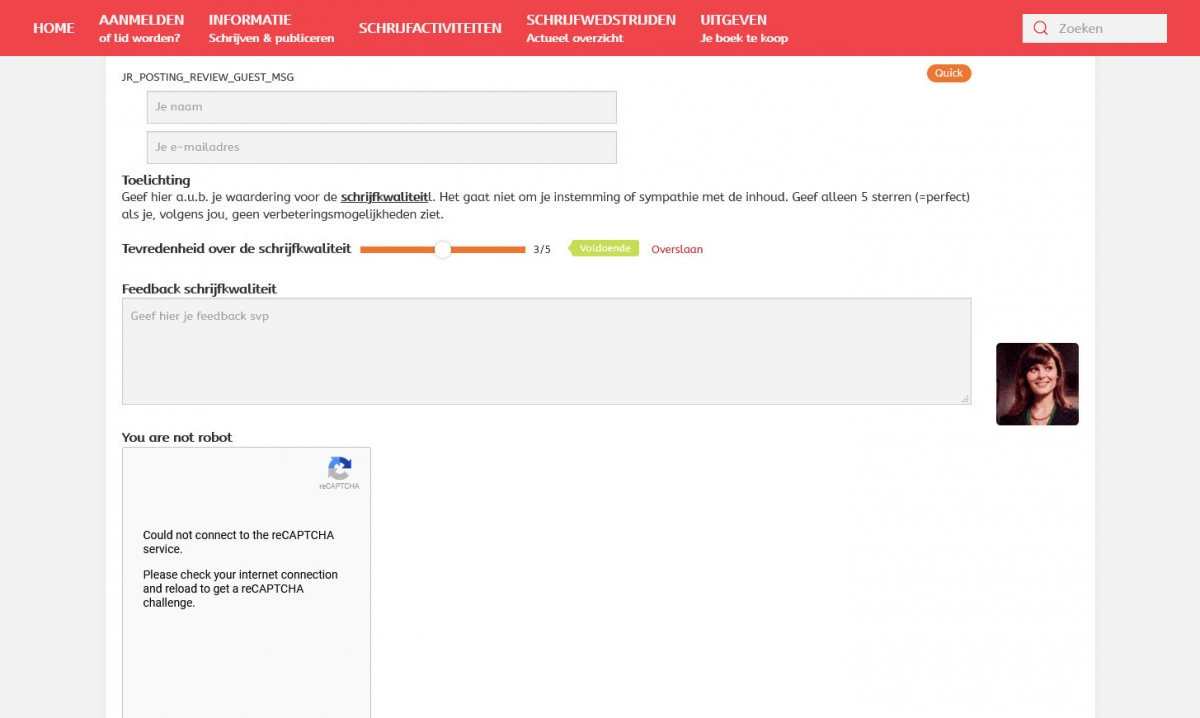Open the HOME menu item
The height and width of the screenshot is (718, 1200).
pos(53,28)
